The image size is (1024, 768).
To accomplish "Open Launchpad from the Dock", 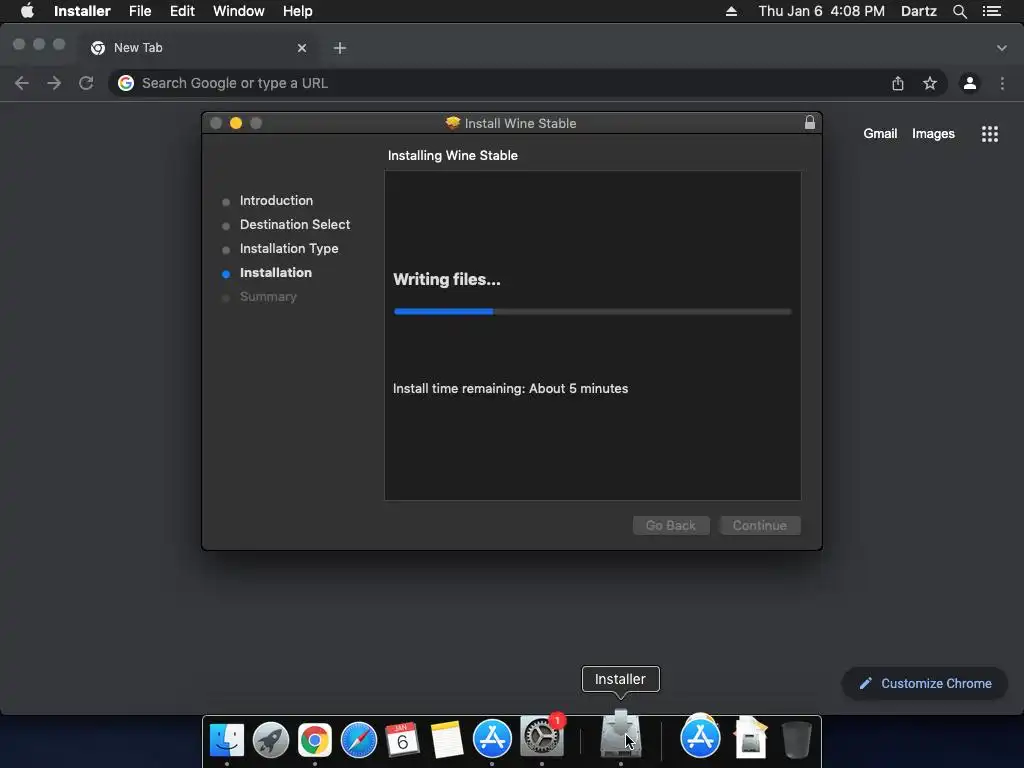I will pos(270,740).
